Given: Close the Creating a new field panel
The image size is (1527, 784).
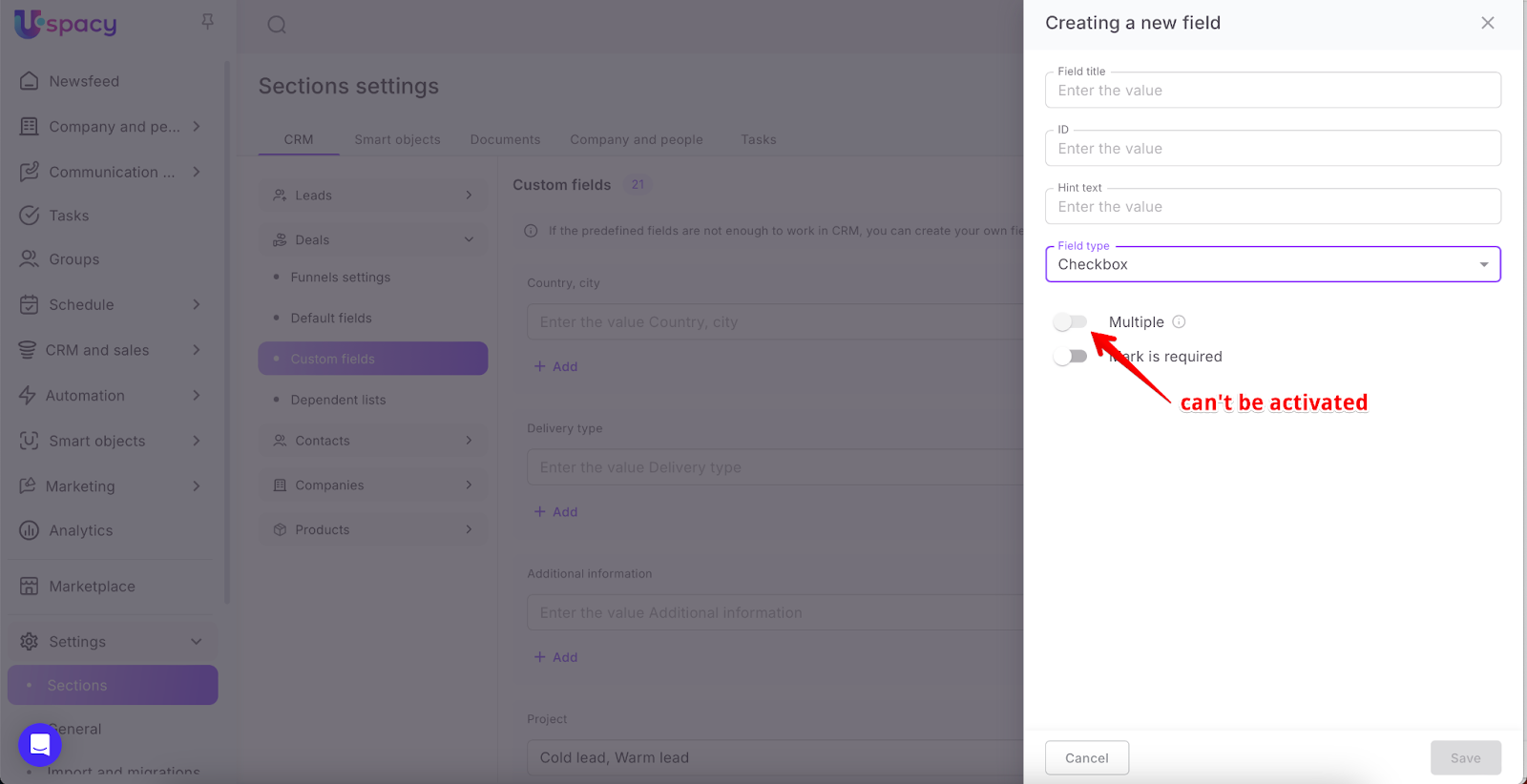Looking at the screenshot, I should pos(1487,23).
